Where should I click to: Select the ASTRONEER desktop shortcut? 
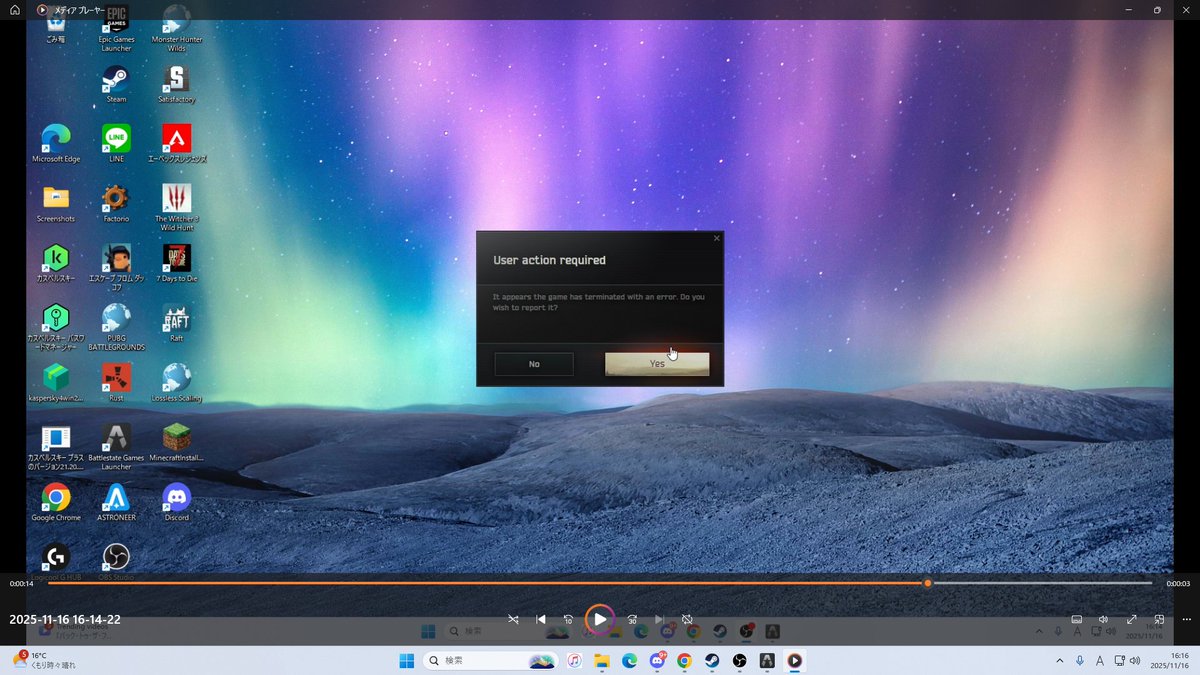click(x=116, y=502)
